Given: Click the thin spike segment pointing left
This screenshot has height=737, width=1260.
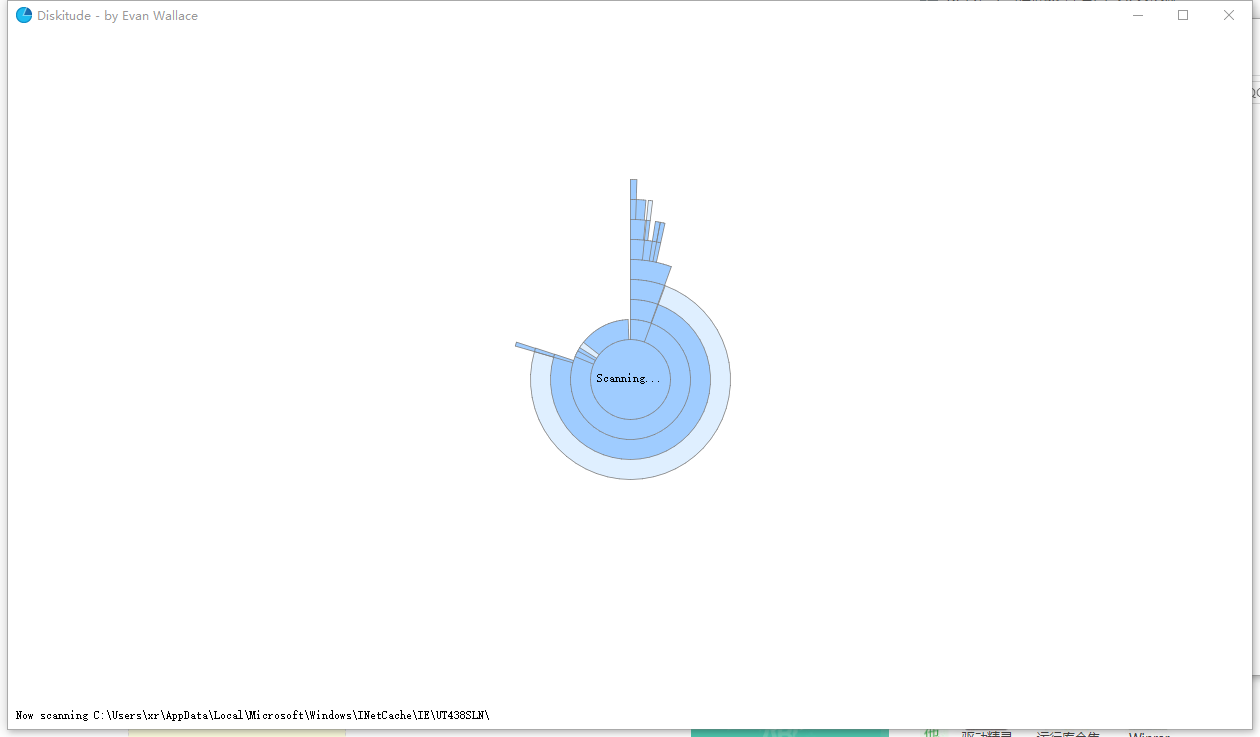Looking at the screenshot, I should [526, 347].
